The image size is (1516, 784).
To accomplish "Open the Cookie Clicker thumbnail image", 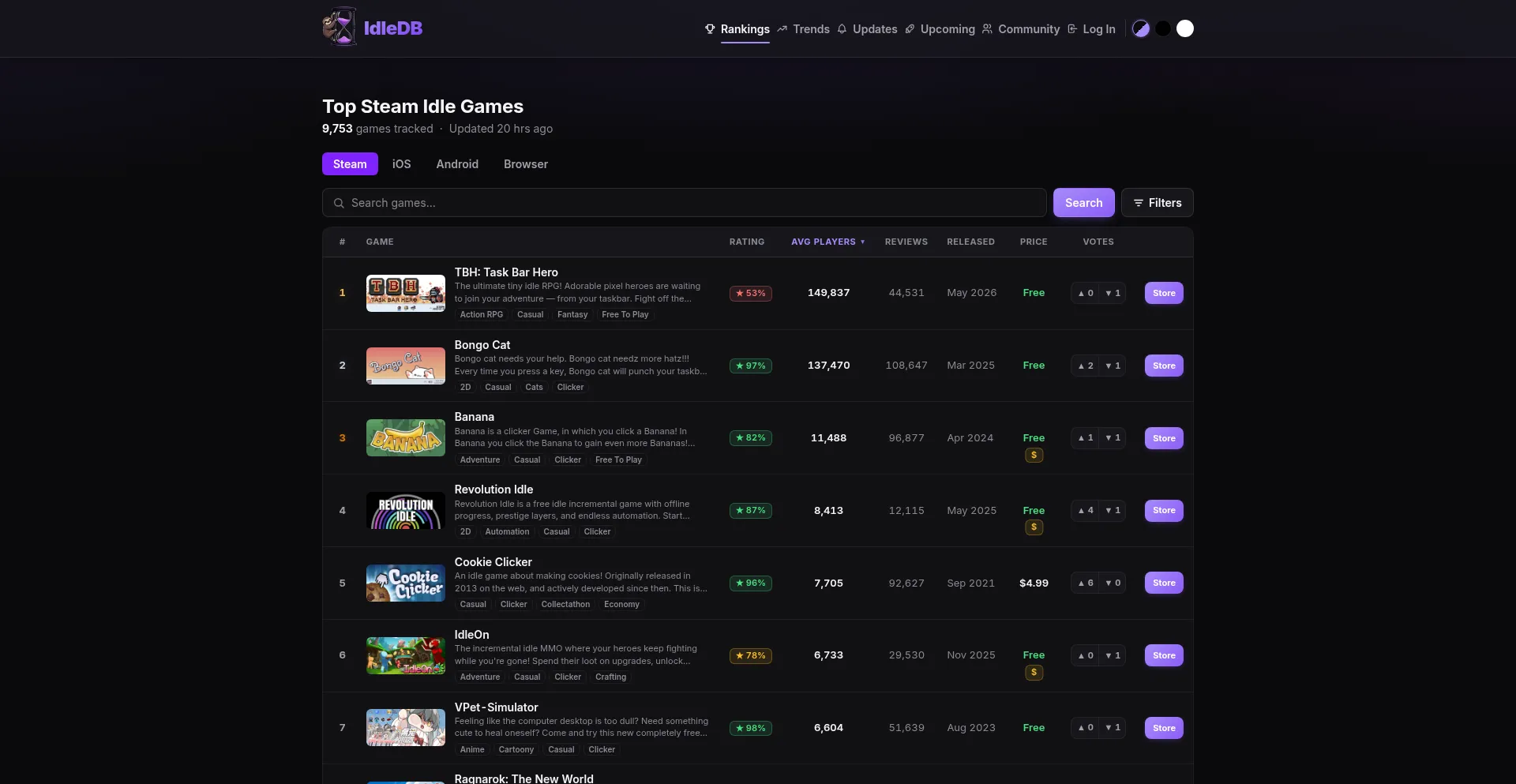I will 406,583.
